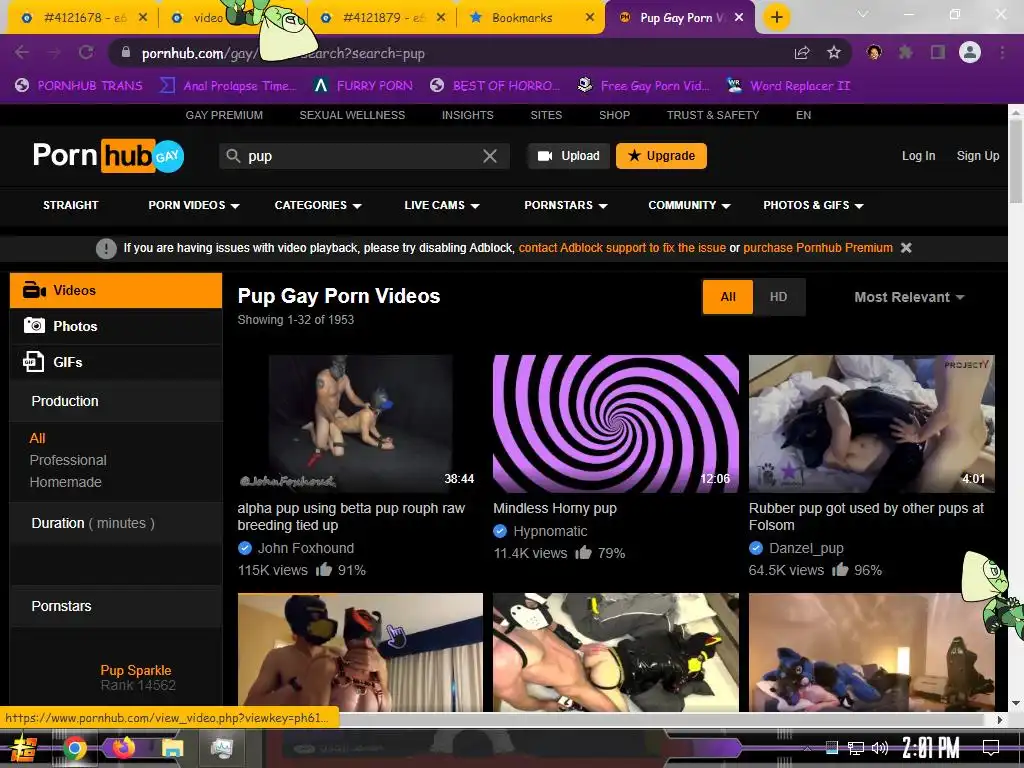Viewport: 1024px width, 768px height.
Task: Open Chrome from the taskbar
Action: [74, 748]
